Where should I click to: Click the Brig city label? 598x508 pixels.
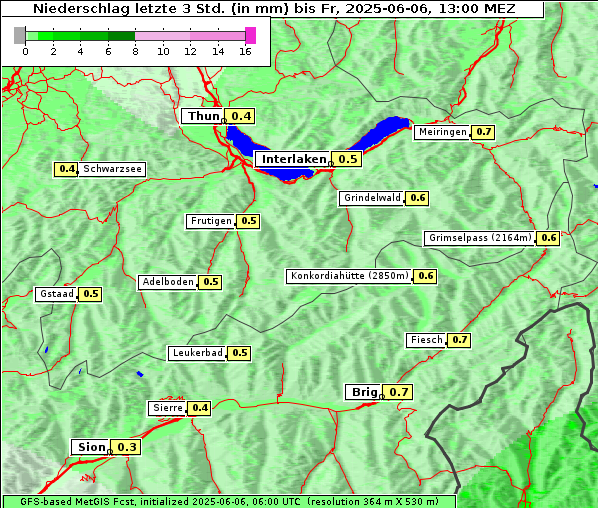click(364, 392)
